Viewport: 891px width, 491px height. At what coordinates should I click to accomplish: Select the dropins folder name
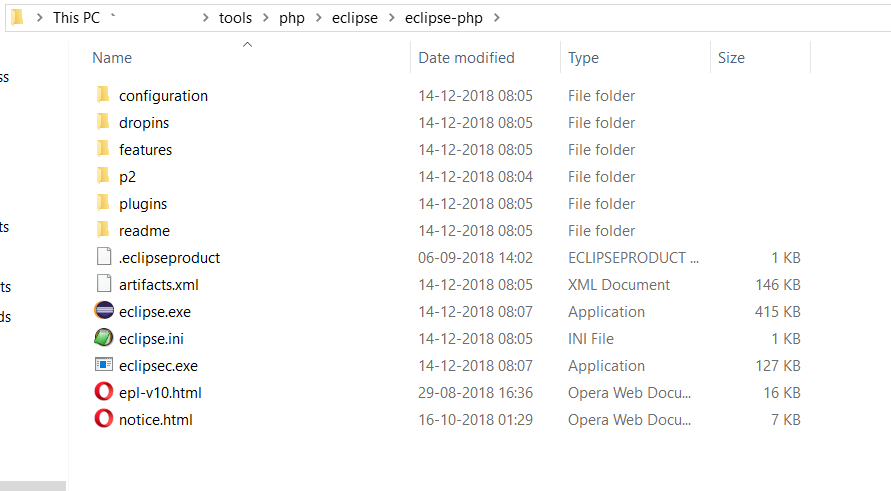point(144,123)
